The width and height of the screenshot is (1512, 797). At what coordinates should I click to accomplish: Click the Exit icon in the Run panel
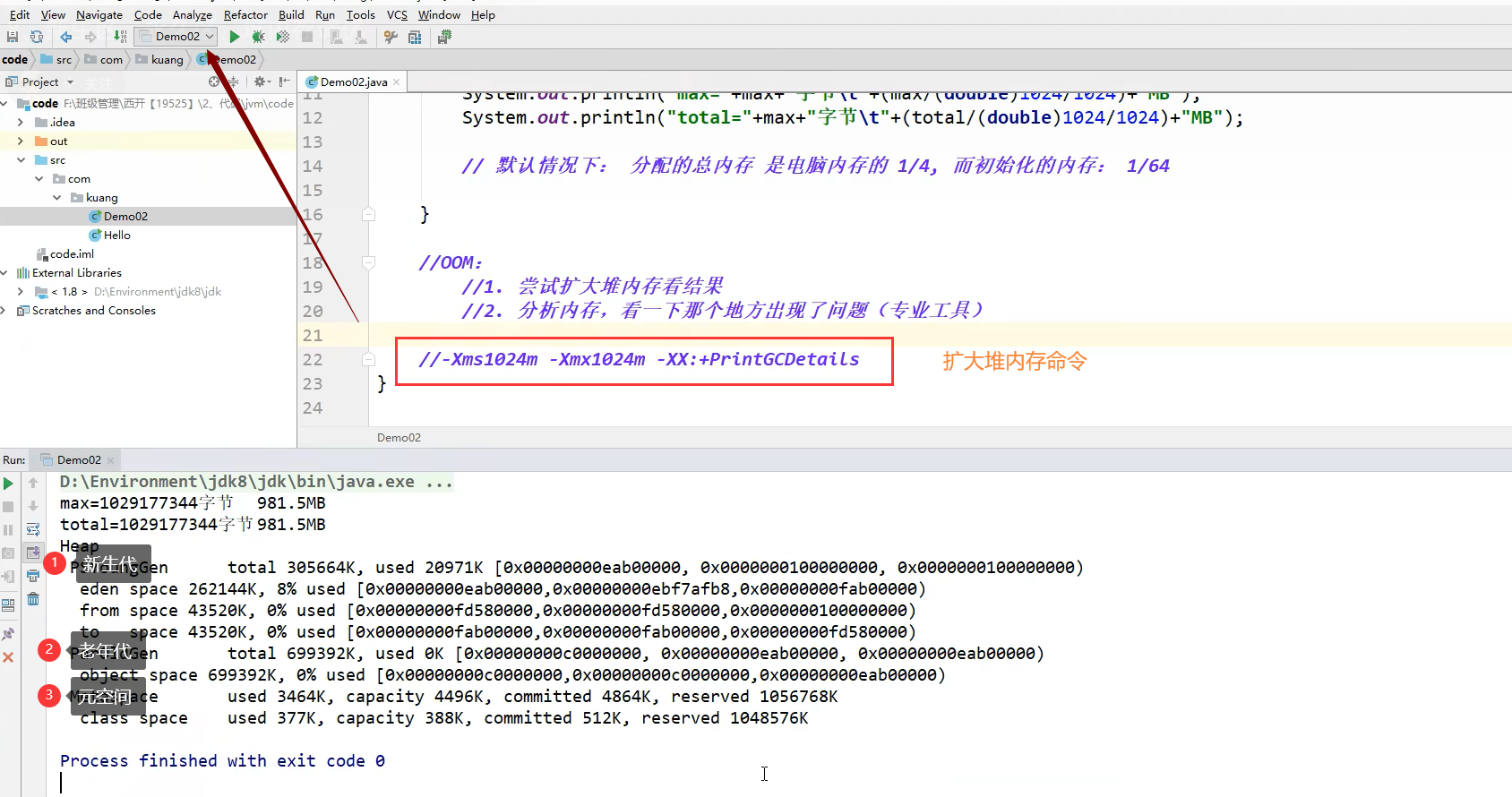pyautogui.click(x=8, y=577)
